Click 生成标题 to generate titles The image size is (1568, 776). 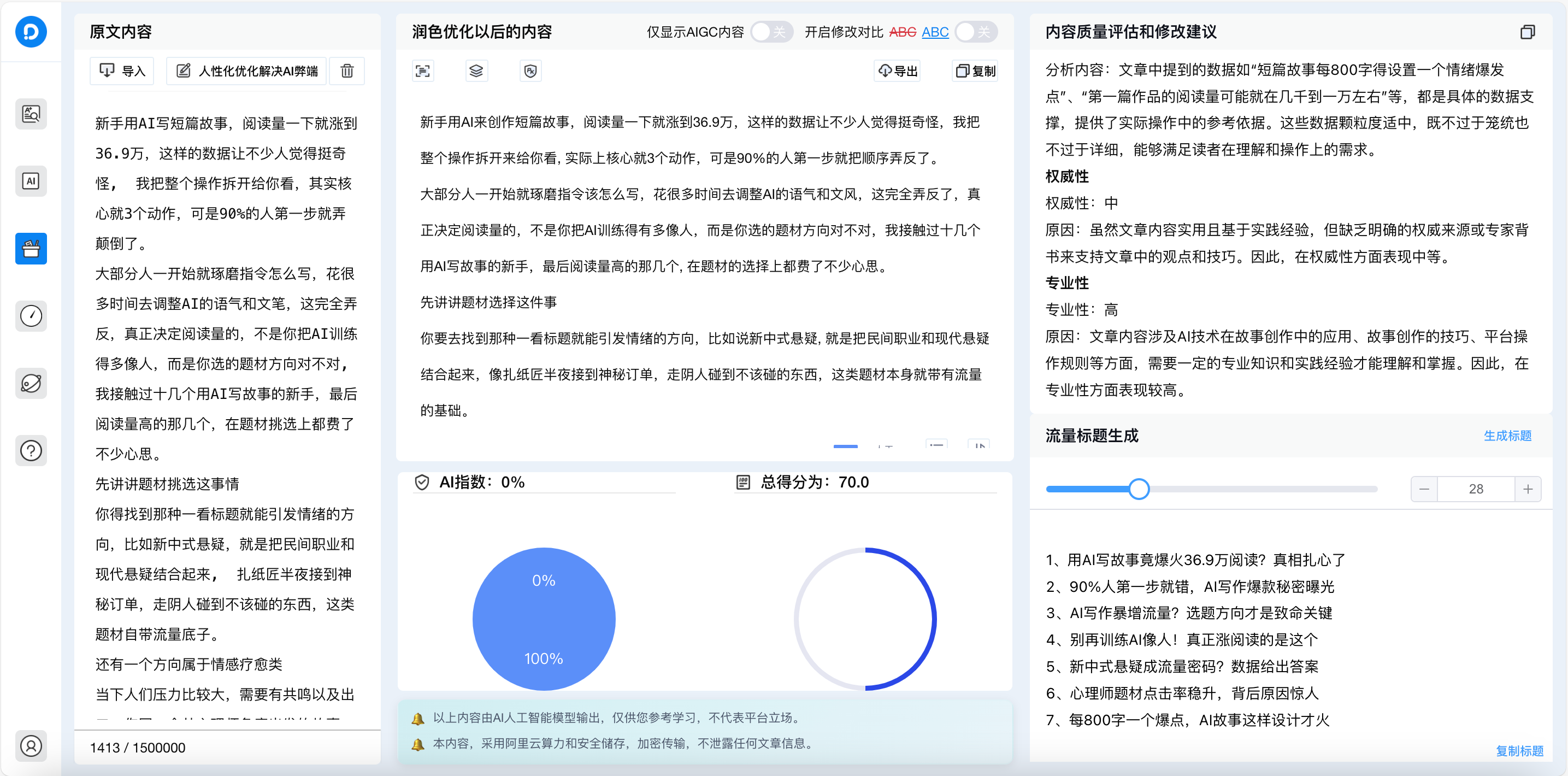coord(1508,436)
